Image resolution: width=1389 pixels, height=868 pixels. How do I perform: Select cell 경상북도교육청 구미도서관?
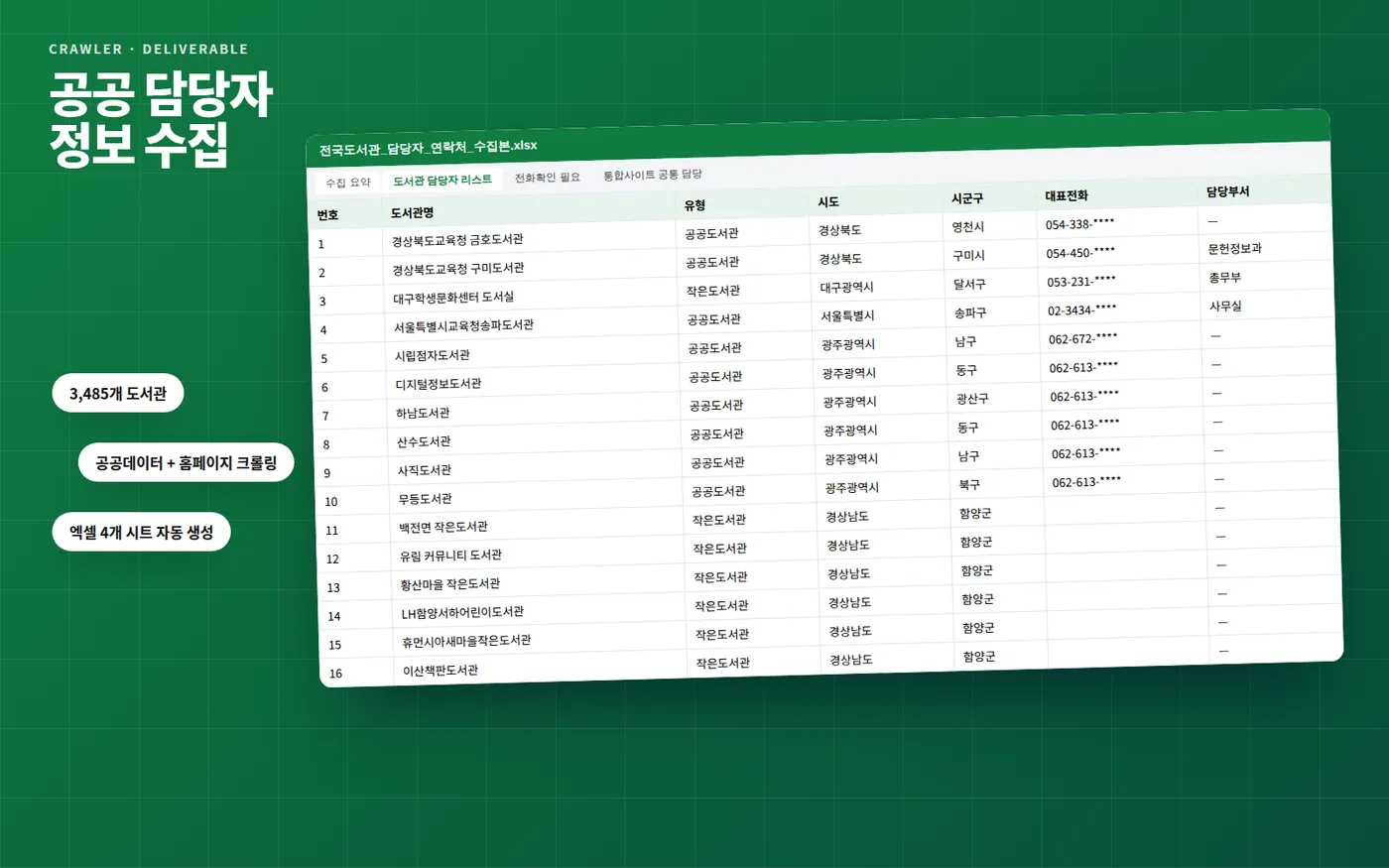pos(458,269)
